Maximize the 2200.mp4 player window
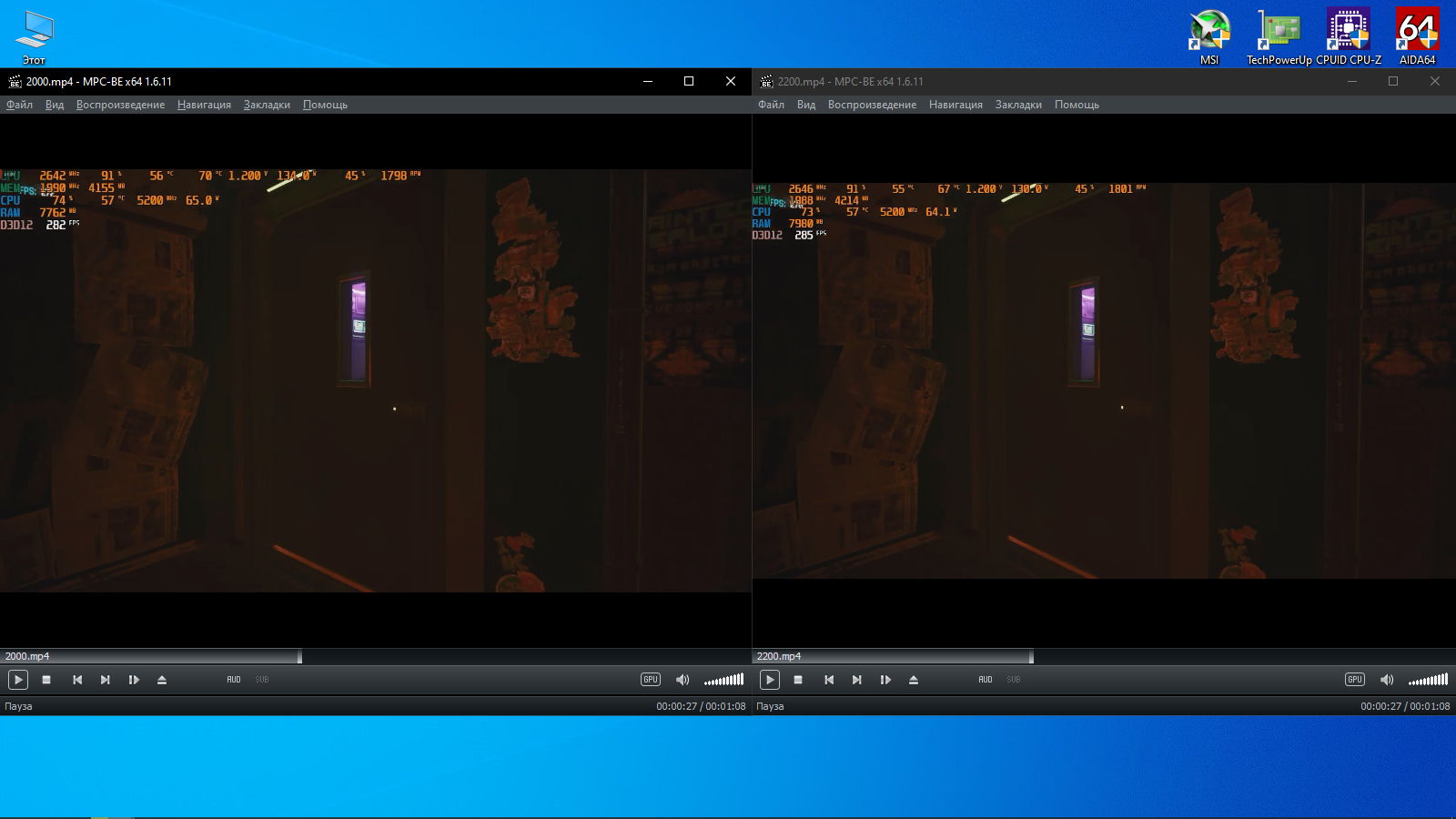The width and height of the screenshot is (1456, 819). [1393, 81]
